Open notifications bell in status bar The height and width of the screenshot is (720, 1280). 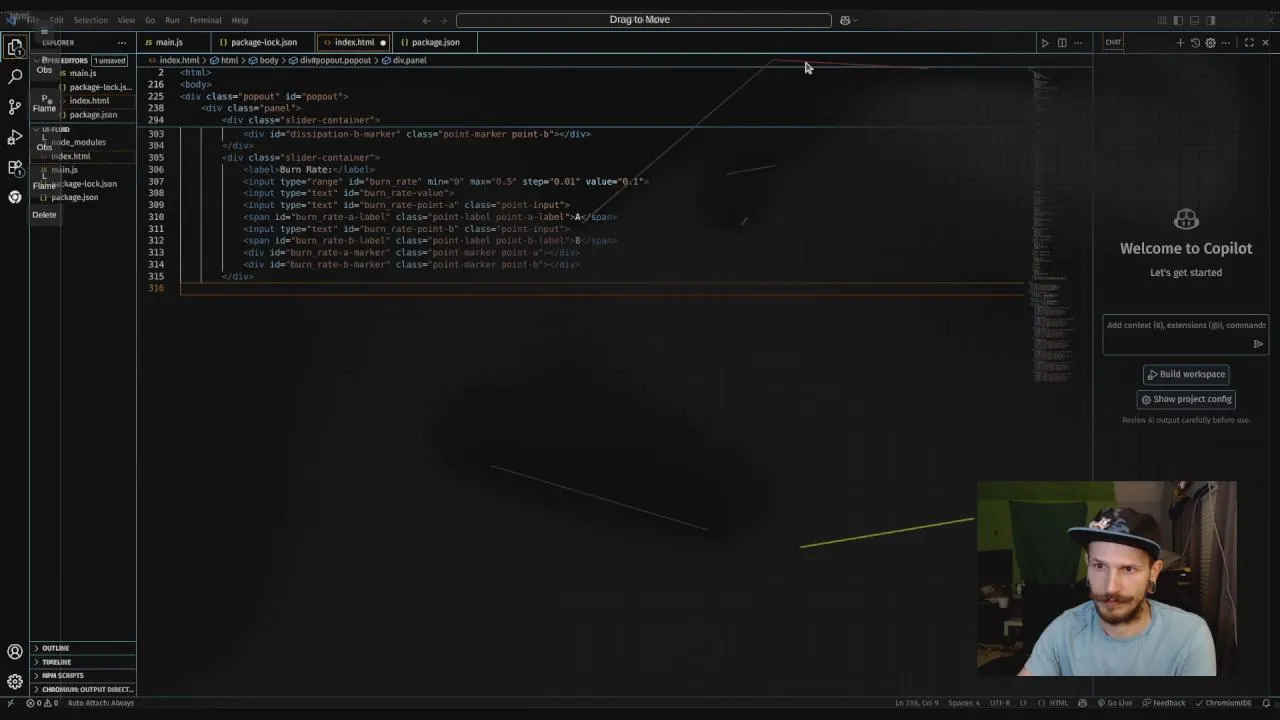[1266, 704]
